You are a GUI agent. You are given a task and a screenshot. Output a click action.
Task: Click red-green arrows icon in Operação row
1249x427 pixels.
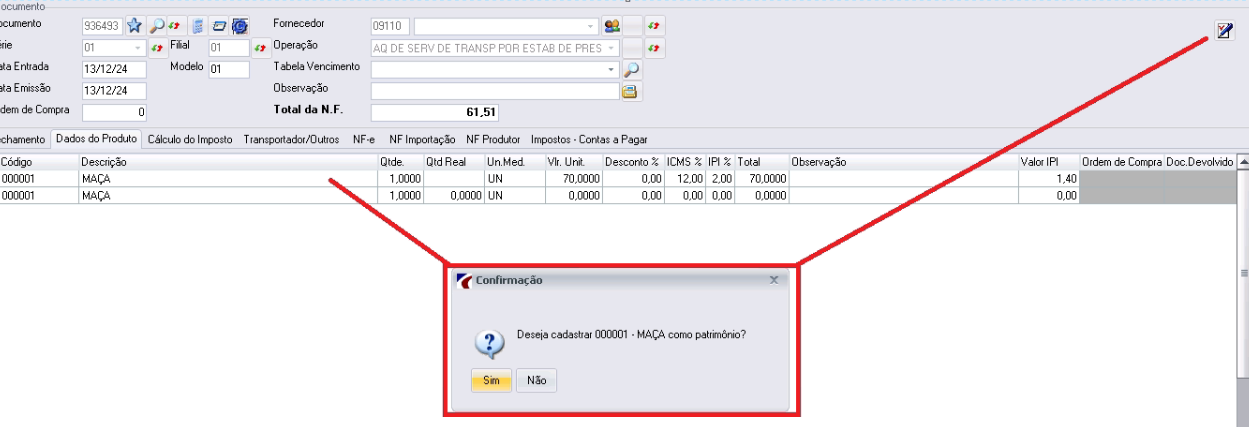656,47
